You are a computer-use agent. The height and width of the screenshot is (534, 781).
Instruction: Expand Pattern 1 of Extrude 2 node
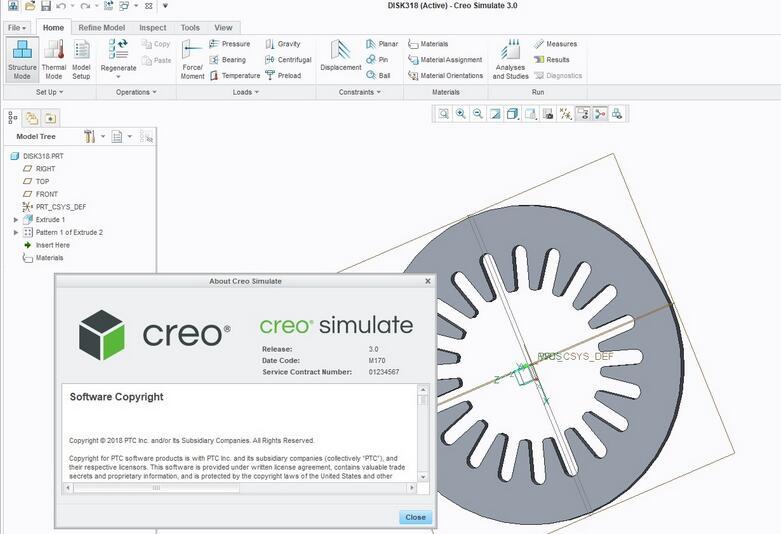[16, 233]
